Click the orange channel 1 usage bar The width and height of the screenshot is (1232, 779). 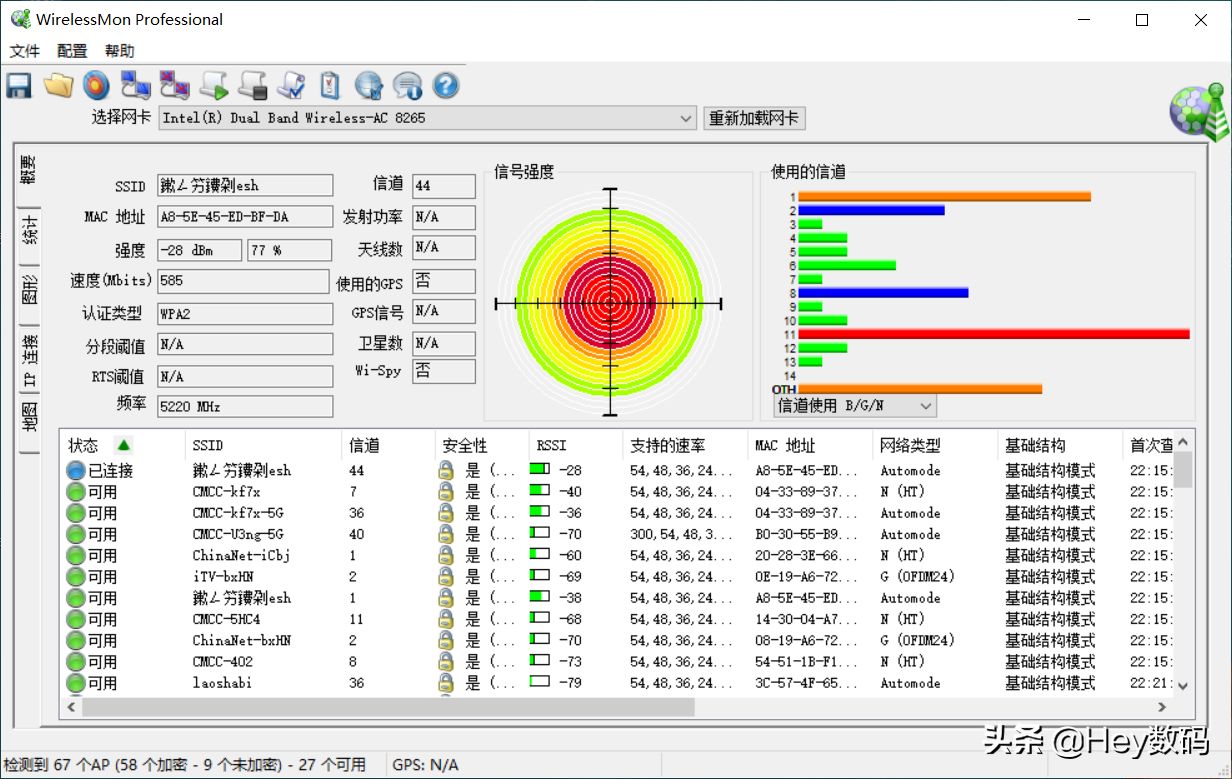click(944, 197)
